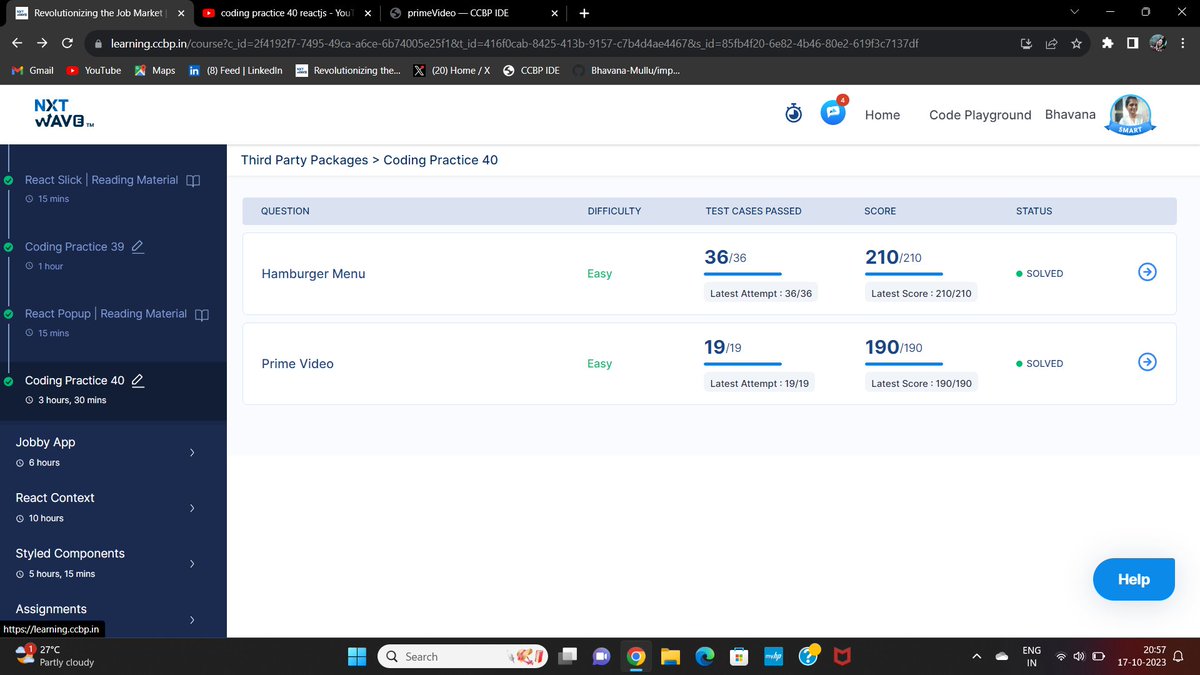
Task: Open Maps bookmark
Action: (155, 71)
